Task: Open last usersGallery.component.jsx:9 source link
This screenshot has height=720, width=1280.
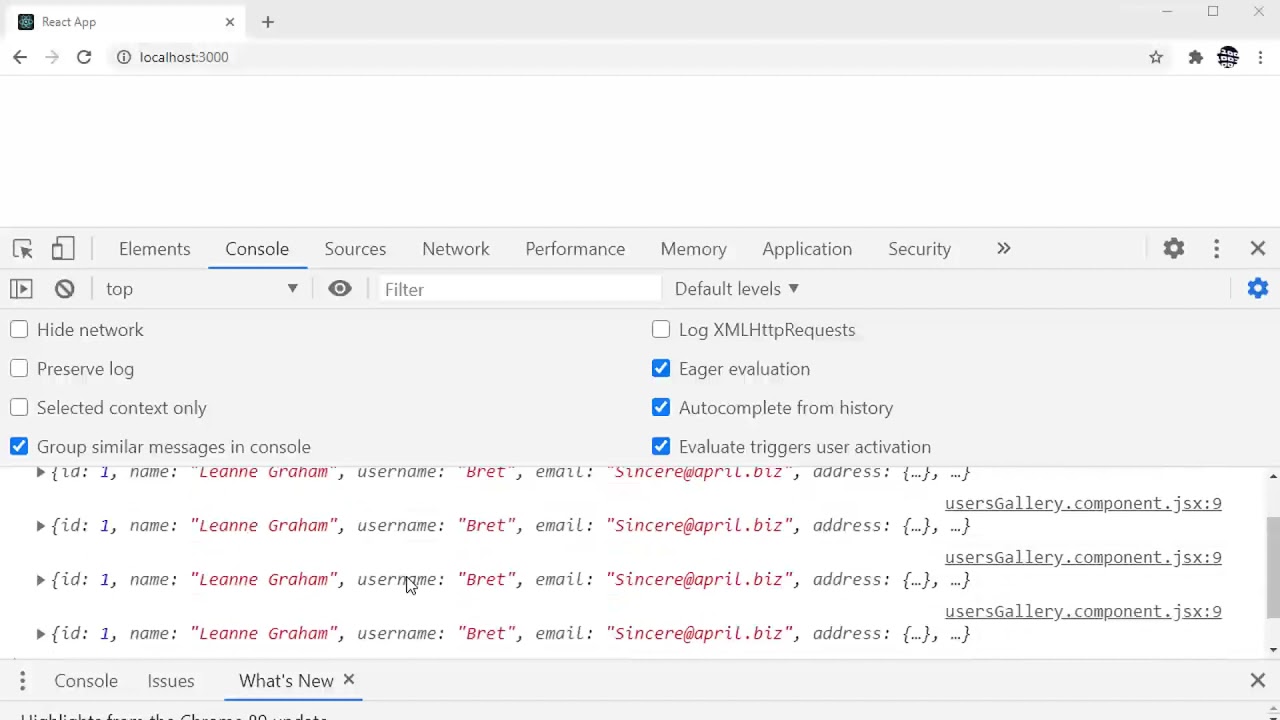Action: click(x=1083, y=612)
